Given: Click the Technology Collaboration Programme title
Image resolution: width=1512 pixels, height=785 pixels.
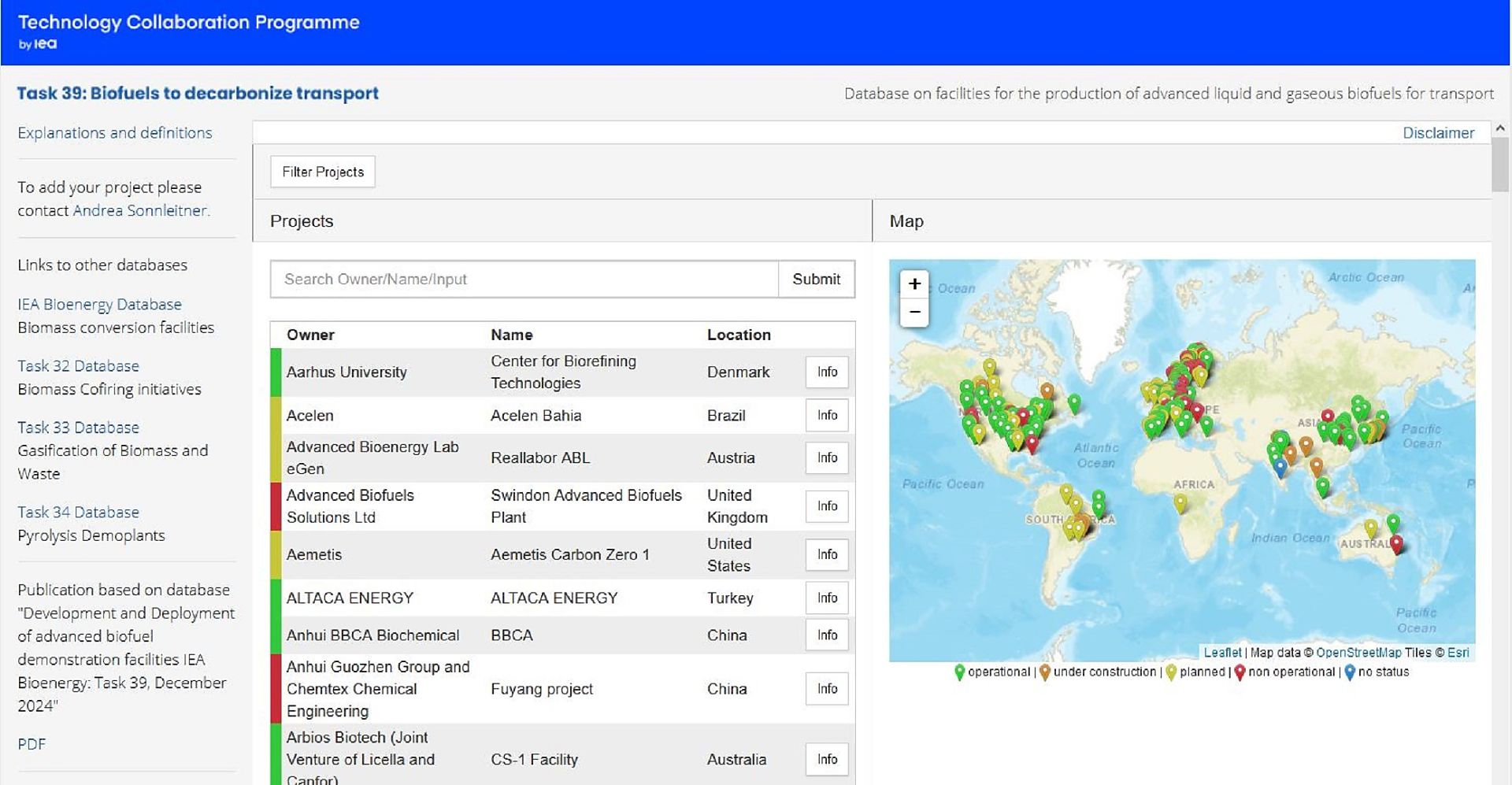Looking at the screenshot, I should tap(188, 22).
